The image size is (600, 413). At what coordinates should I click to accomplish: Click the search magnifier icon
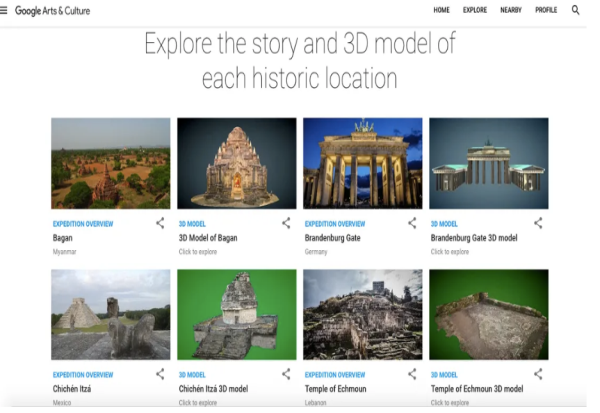pyautogui.click(x=576, y=10)
